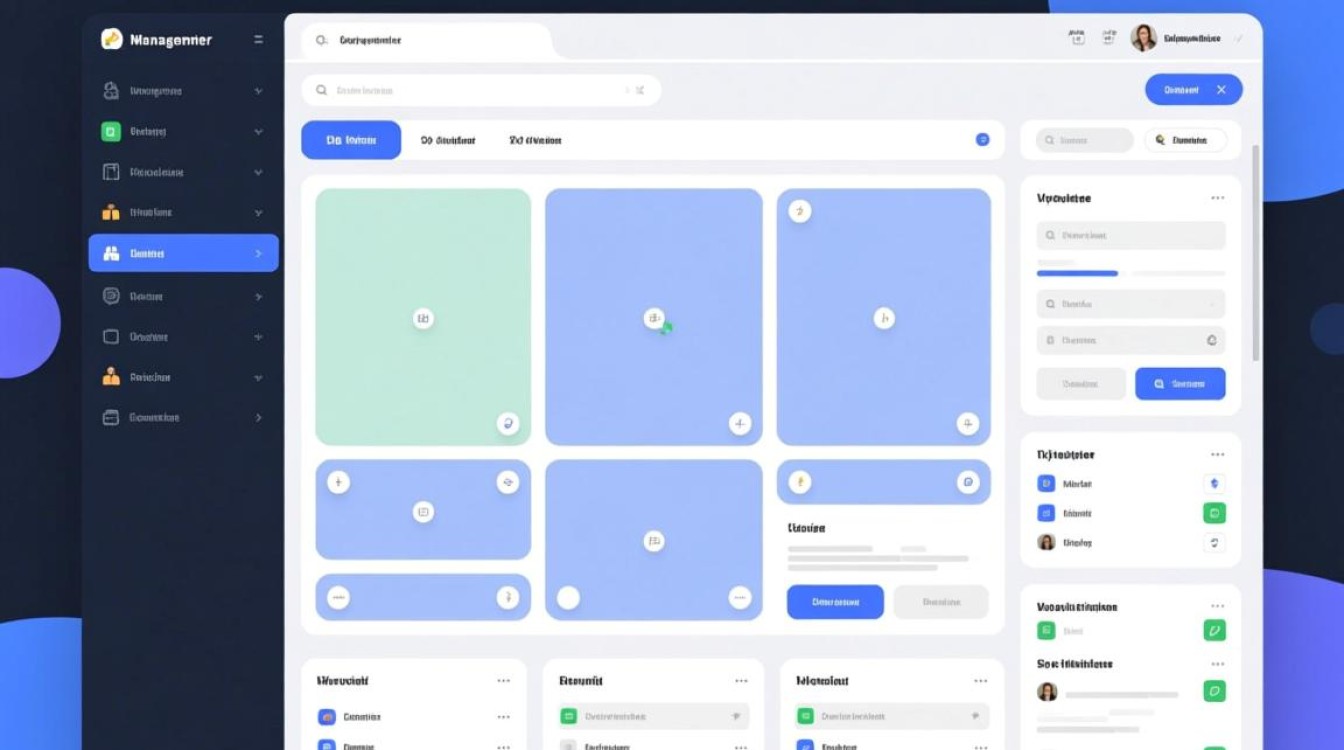Viewport: 1344px width, 750px height.
Task: Click the yellow key logo beside Managenner
Action: (x=111, y=39)
